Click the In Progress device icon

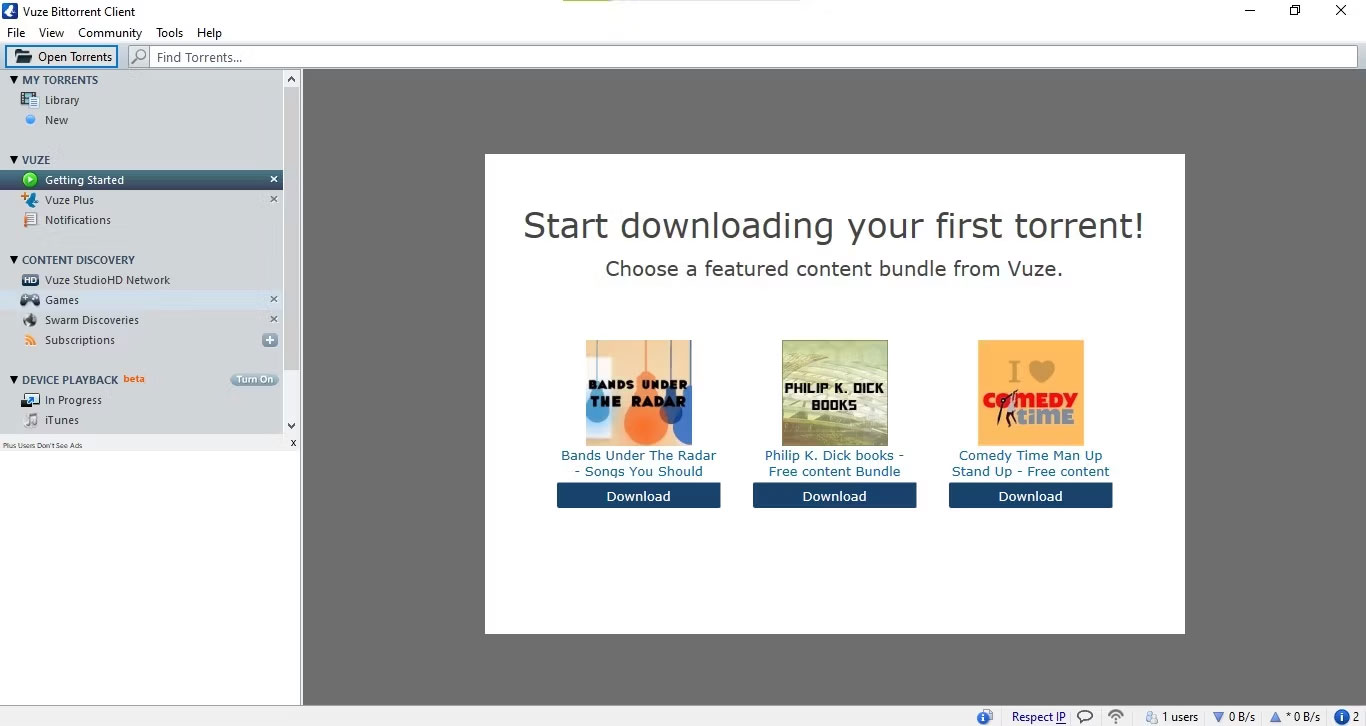click(30, 400)
